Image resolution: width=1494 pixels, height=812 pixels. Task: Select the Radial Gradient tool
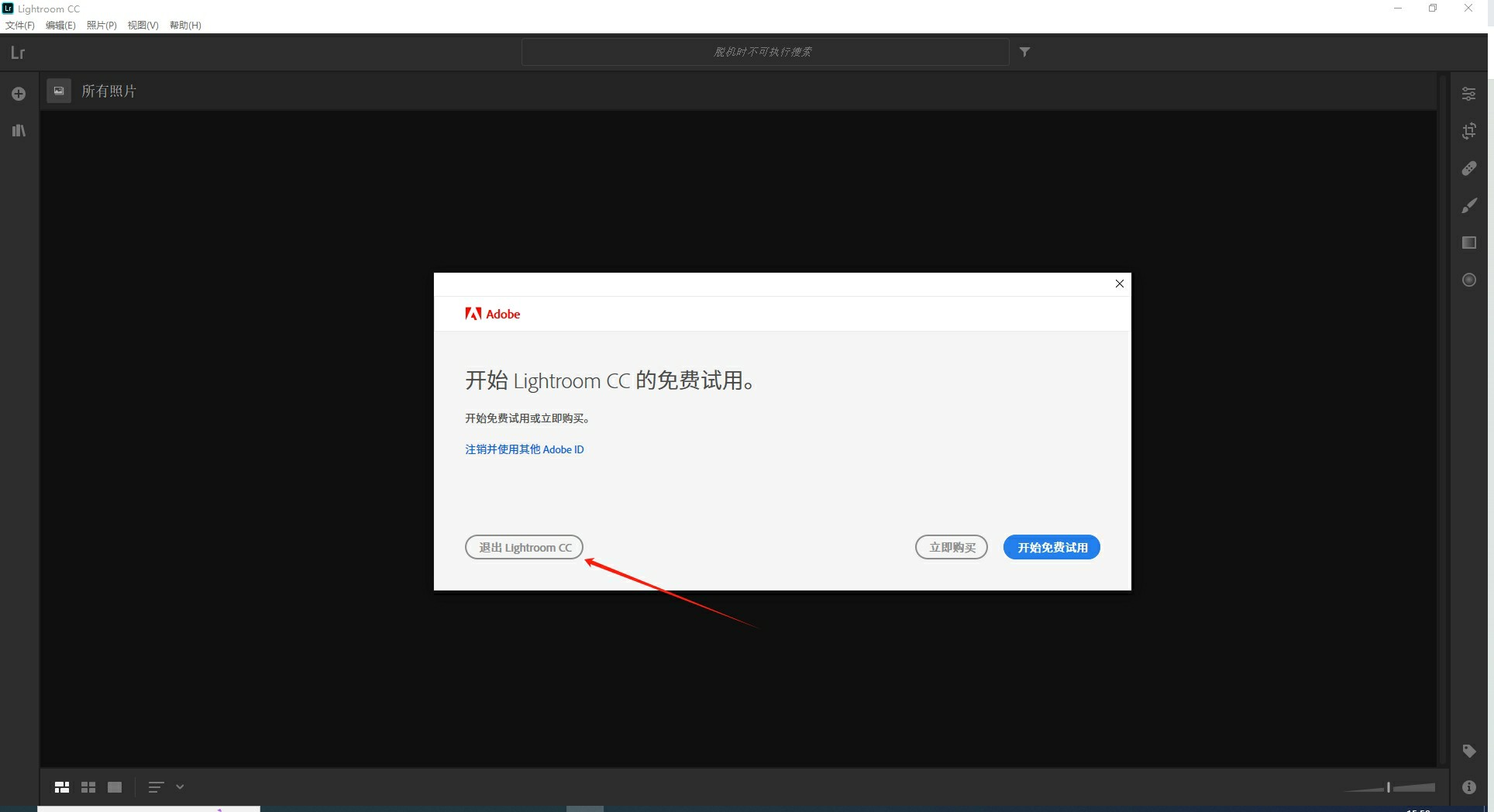coord(1468,280)
